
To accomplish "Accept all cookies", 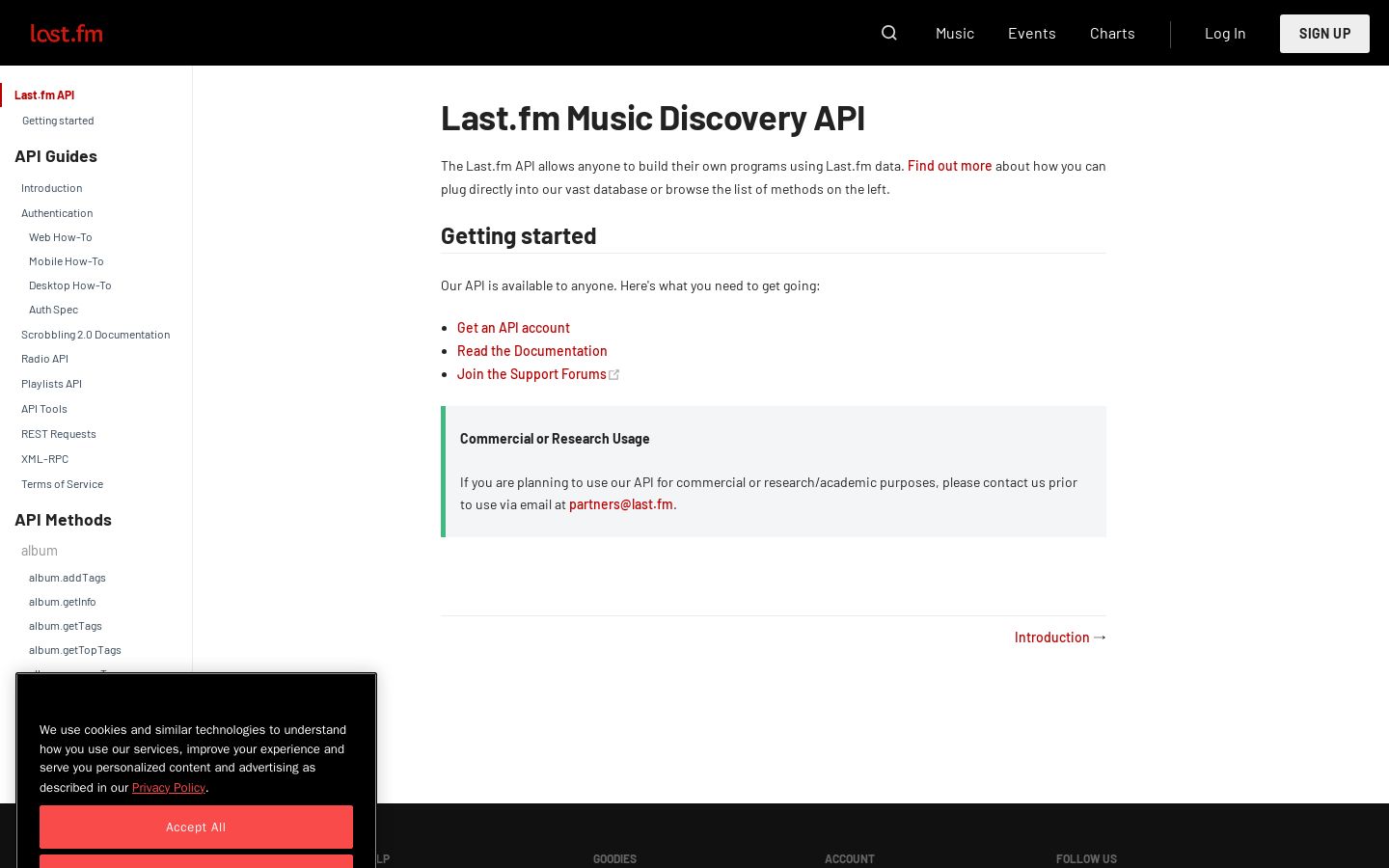I will pyautogui.click(x=196, y=827).
